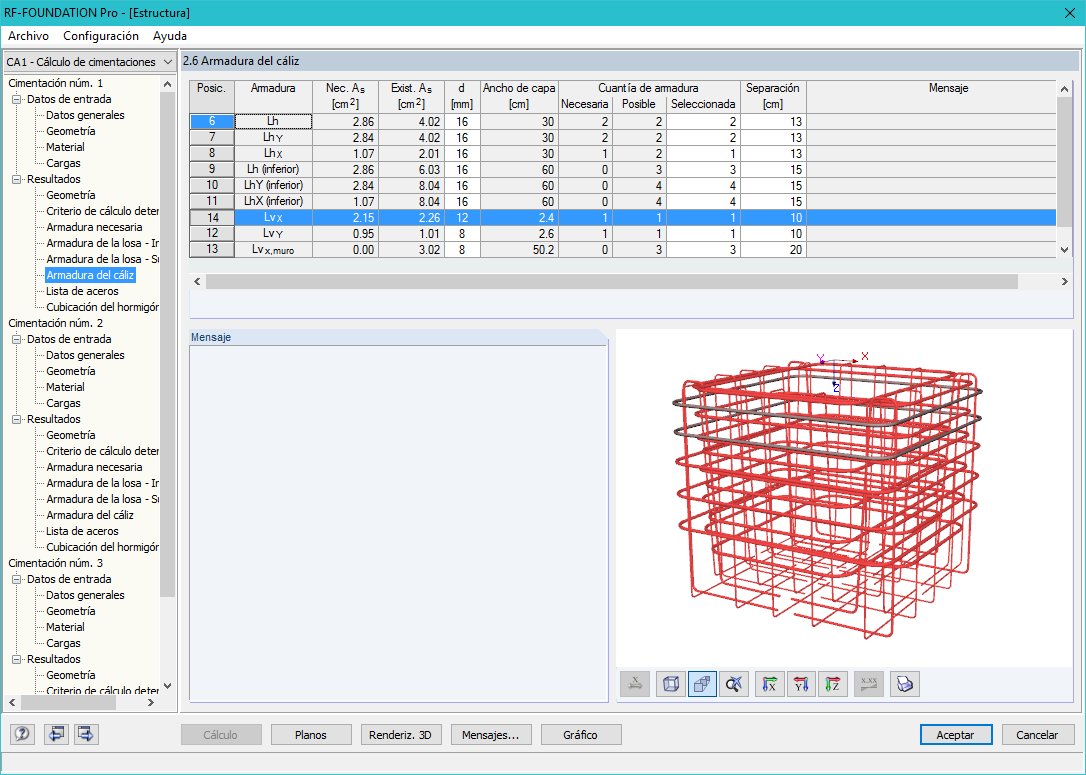Image resolution: width=1086 pixels, height=775 pixels.
Task: Collapse Resultados under Cimentación núm. 3
Action: point(17,659)
